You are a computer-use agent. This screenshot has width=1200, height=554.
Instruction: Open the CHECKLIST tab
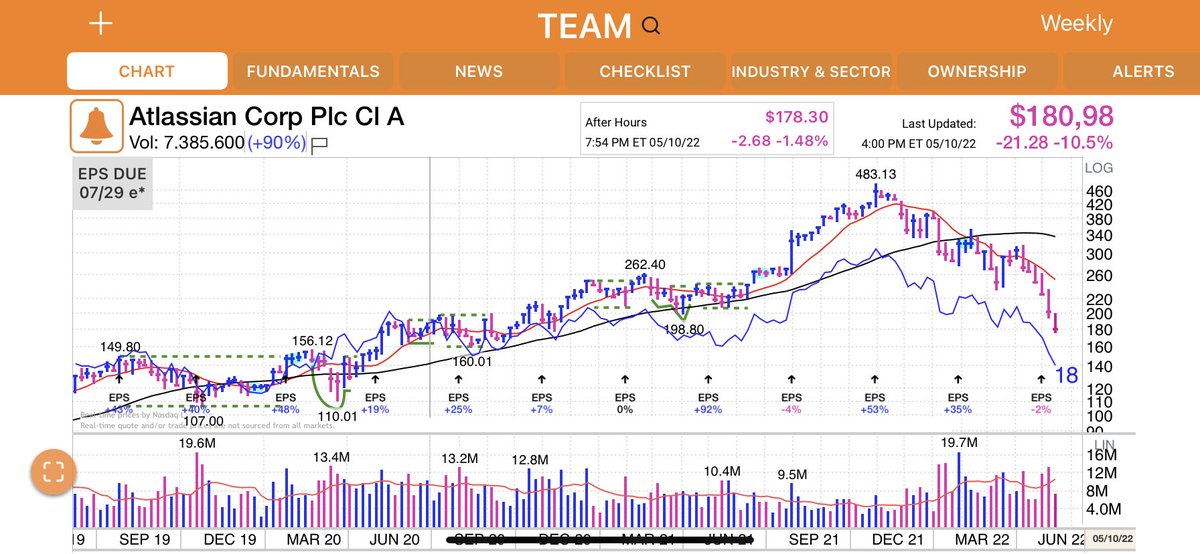tap(645, 71)
